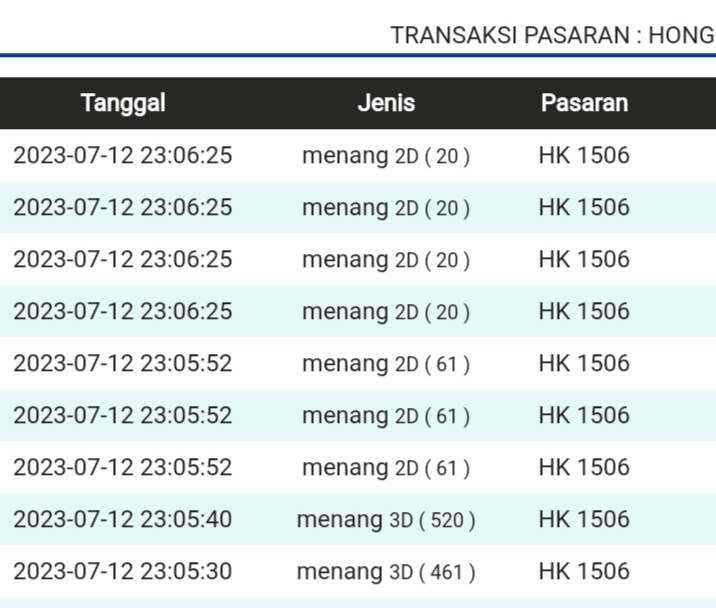Open HK 1506 in the 3D ( 520 ) row
716x608 pixels.
click(584, 519)
